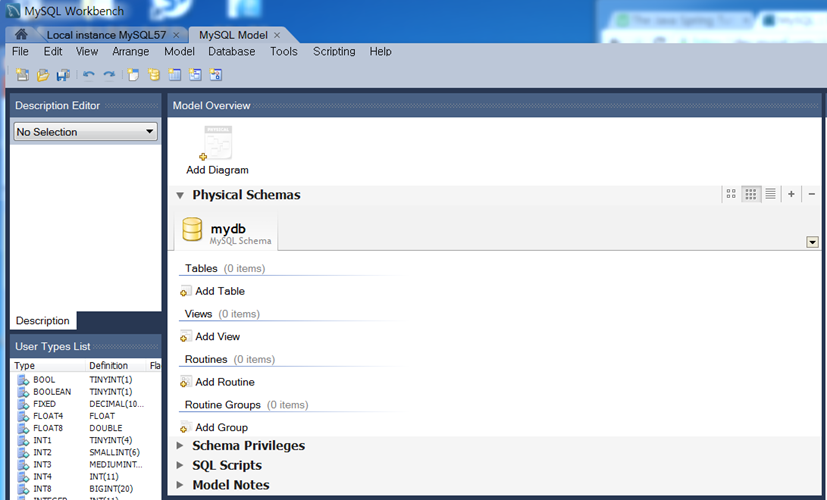Open the mydb schema tab dropdown arrow
This screenshot has width=827, height=500.
(x=812, y=242)
